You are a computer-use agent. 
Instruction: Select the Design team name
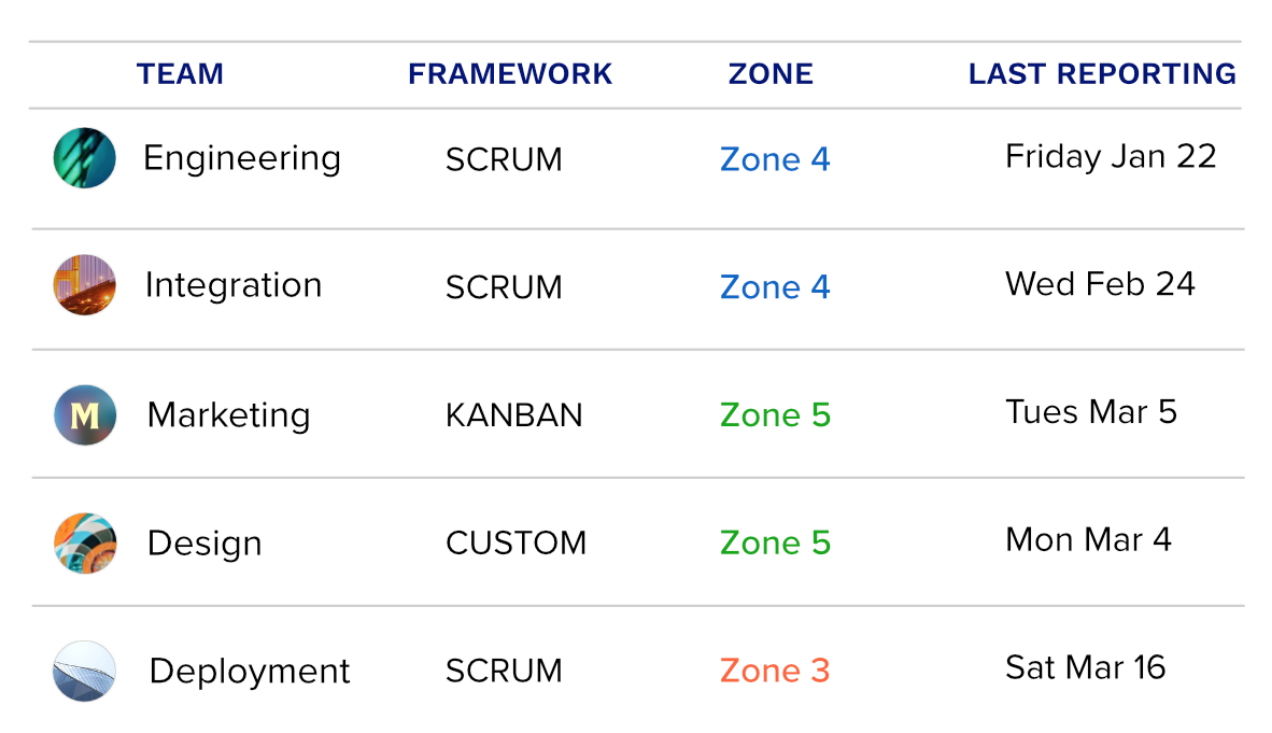[x=205, y=544]
